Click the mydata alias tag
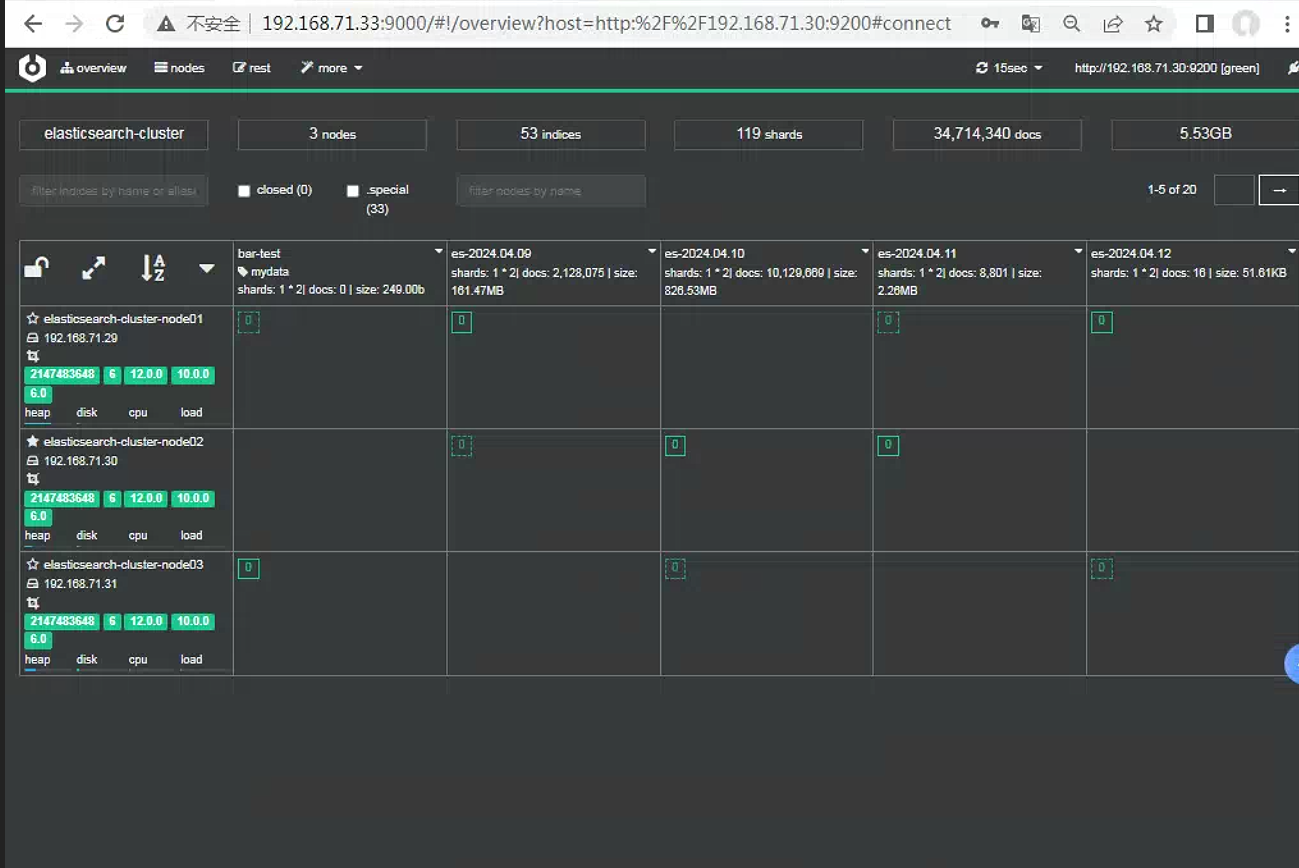 pos(263,272)
